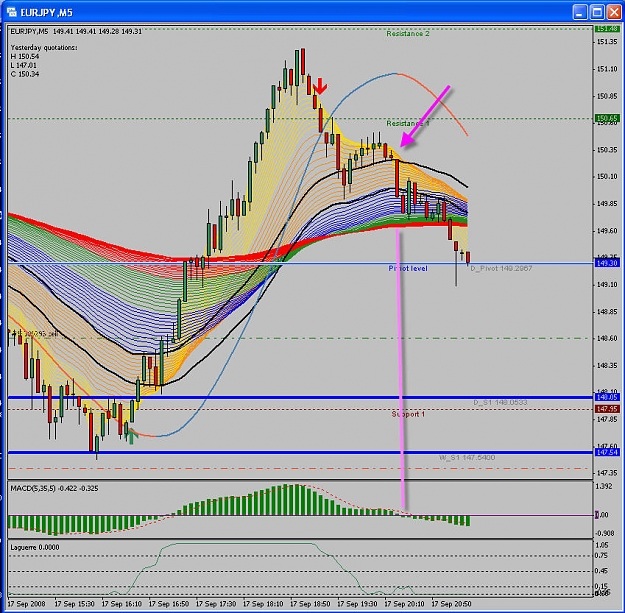Screen dimensions: 625x613
Task: Select the 'Resistance 1' line label
Action: pyautogui.click(x=408, y=124)
